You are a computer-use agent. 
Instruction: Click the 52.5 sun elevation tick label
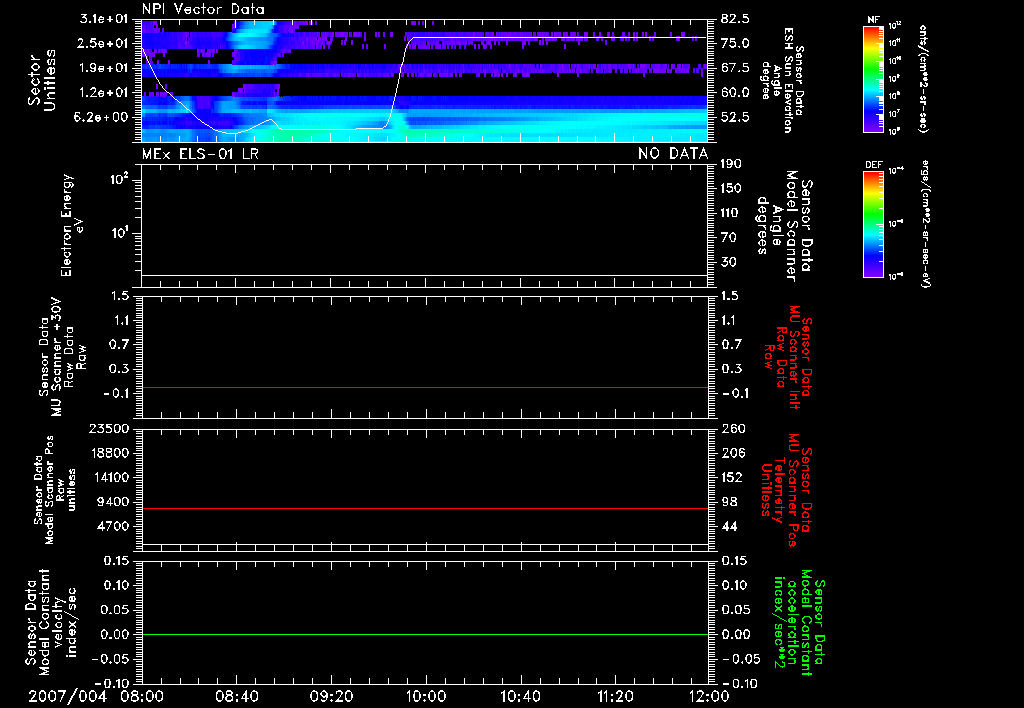[x=735, y=118]
